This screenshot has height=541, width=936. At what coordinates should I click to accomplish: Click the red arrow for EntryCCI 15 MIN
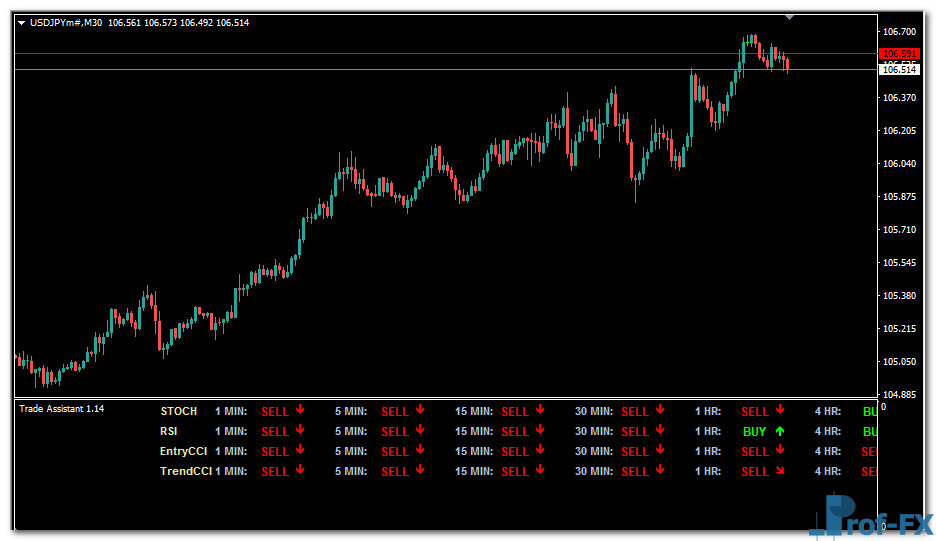[540, 451]
